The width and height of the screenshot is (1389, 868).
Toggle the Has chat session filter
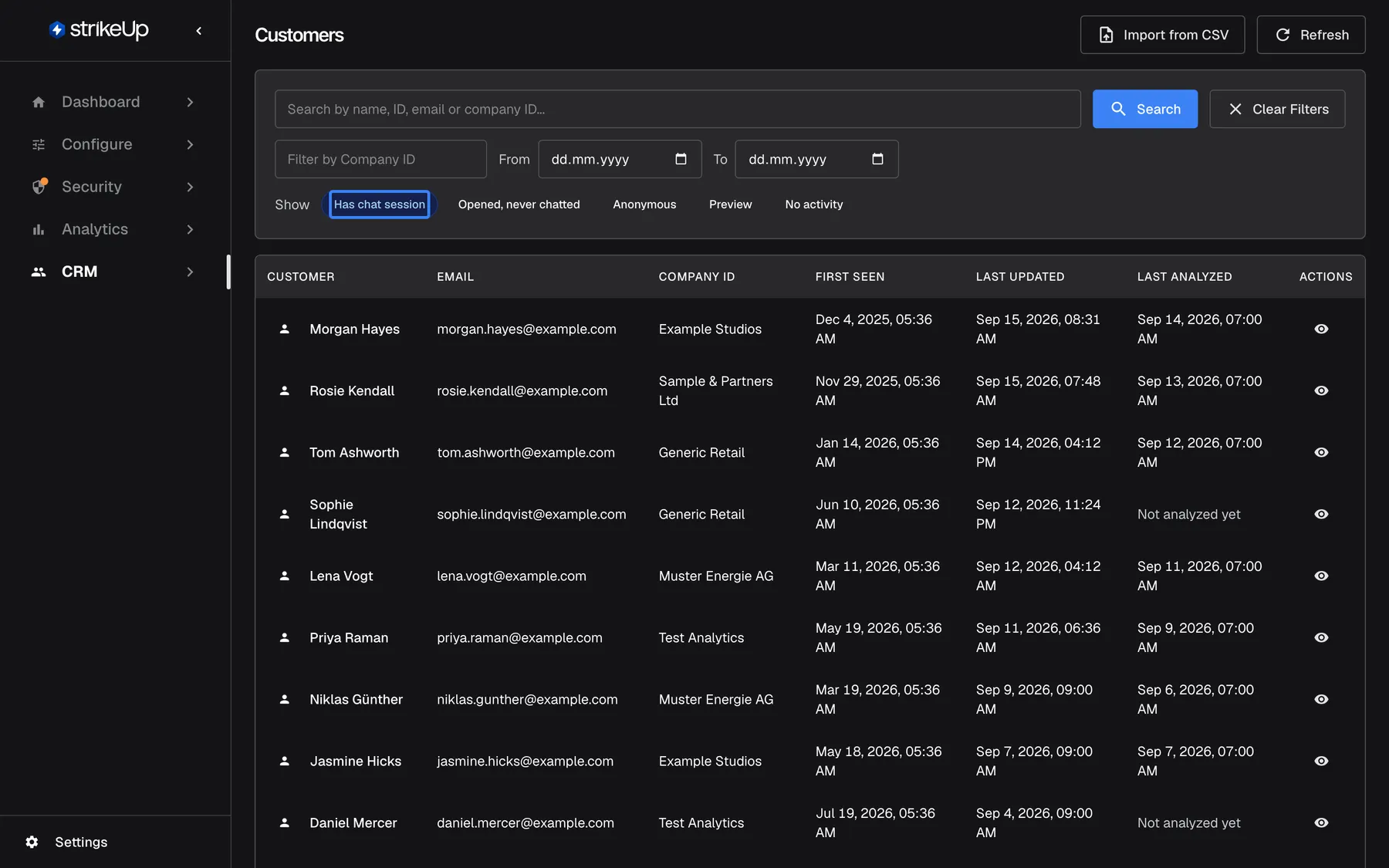point(380,204)
